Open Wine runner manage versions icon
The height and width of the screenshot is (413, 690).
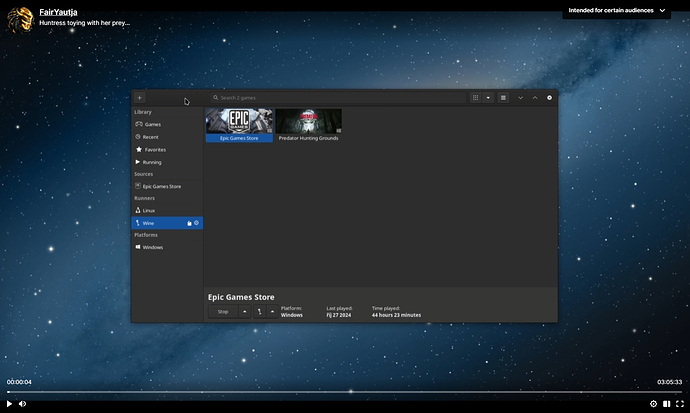[x=190, y=223]
